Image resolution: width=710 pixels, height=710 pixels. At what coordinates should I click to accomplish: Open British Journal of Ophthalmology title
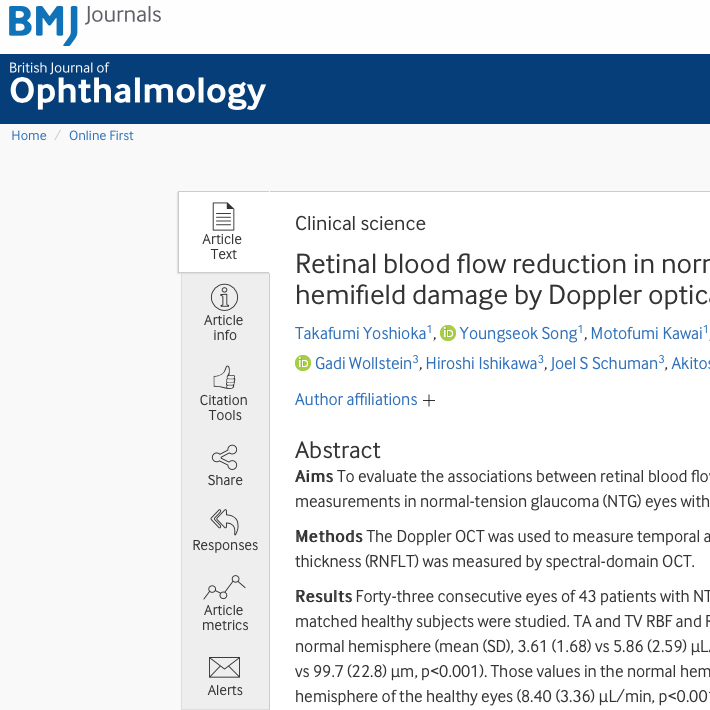[137, 87]
